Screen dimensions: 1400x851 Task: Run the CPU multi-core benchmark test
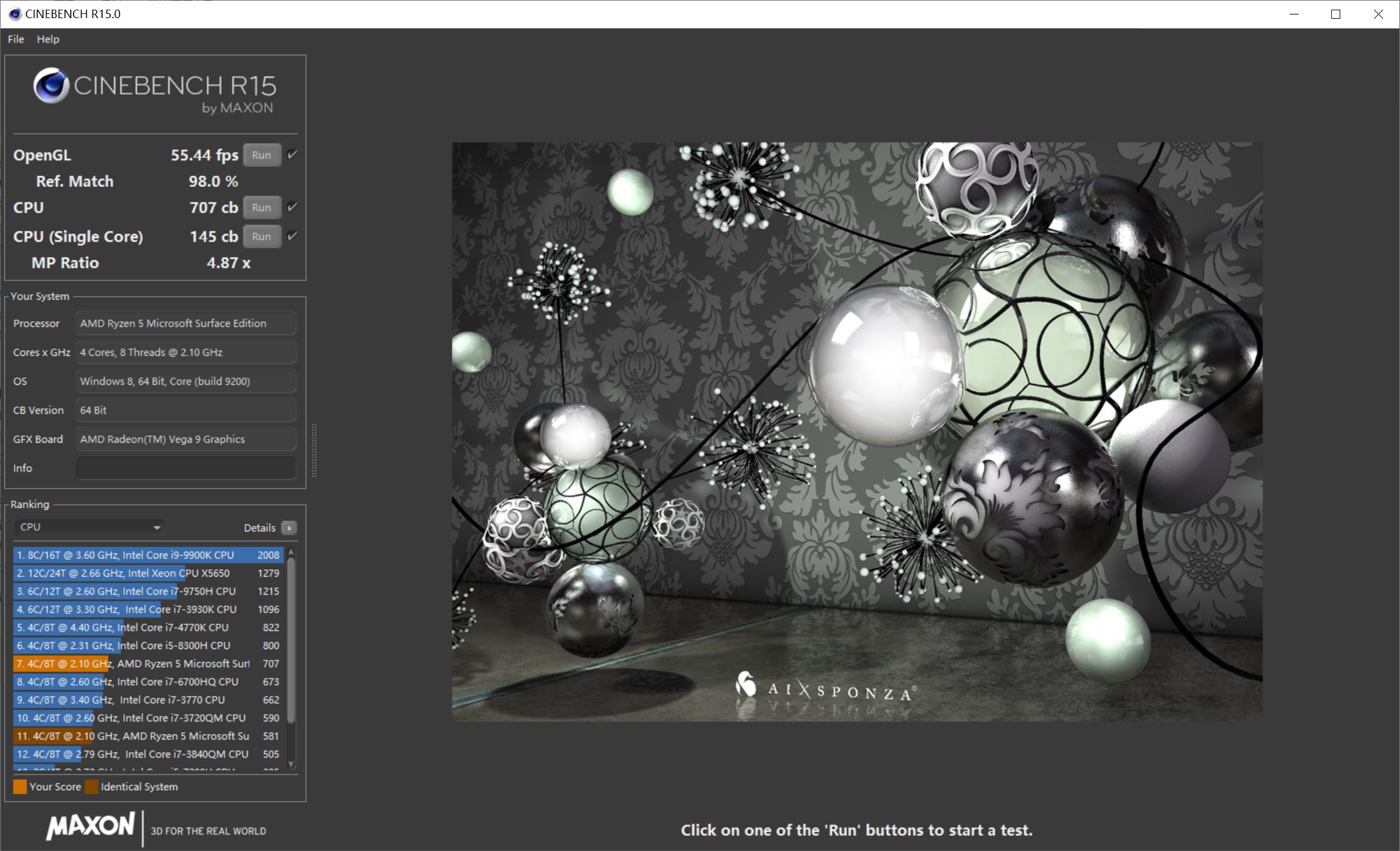[262, 208]
